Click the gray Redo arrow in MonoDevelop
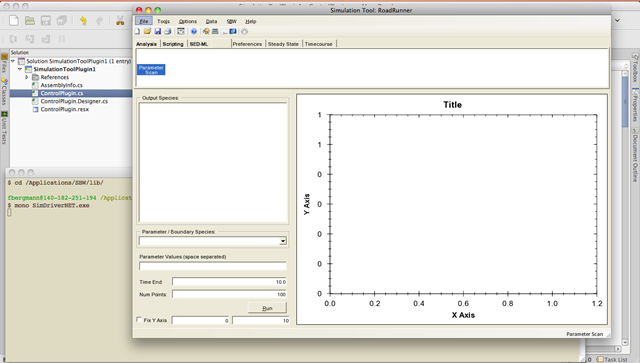The width and height of the screenshot is (640, 363). coord(100,20)
